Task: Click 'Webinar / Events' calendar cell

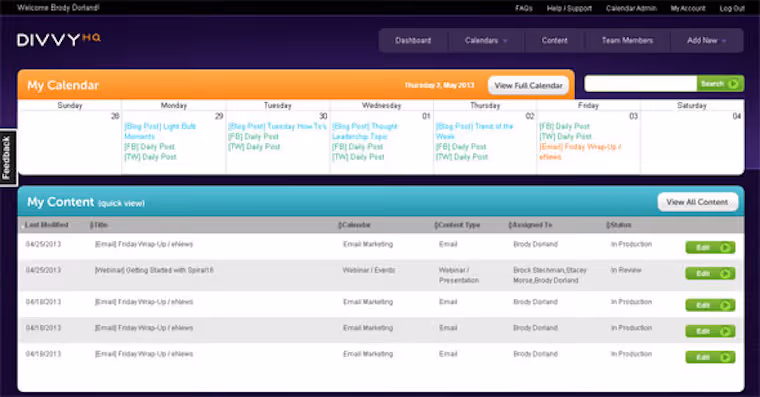Action: (x=369, y=270)
